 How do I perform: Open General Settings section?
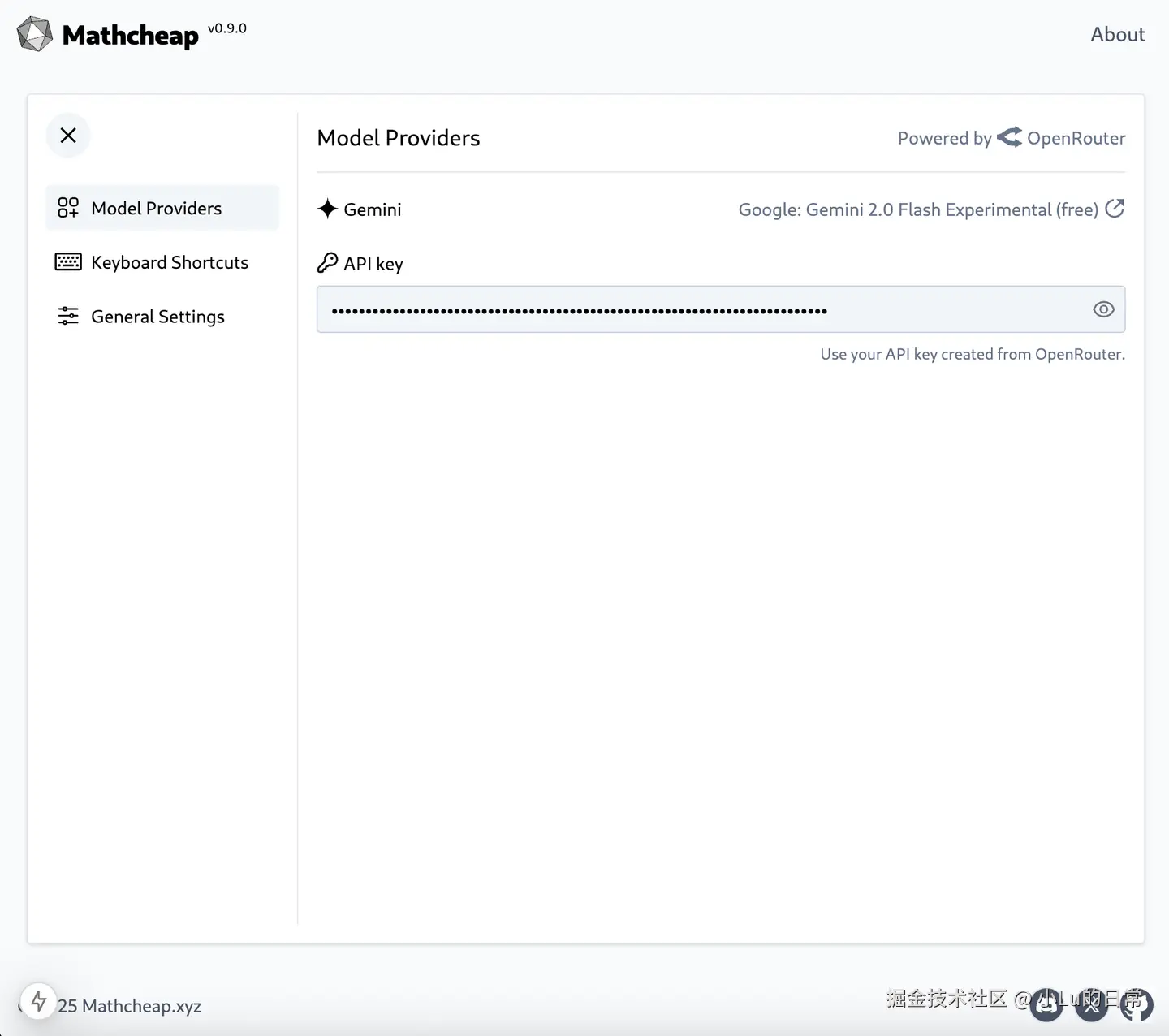[x=157, y=317]
